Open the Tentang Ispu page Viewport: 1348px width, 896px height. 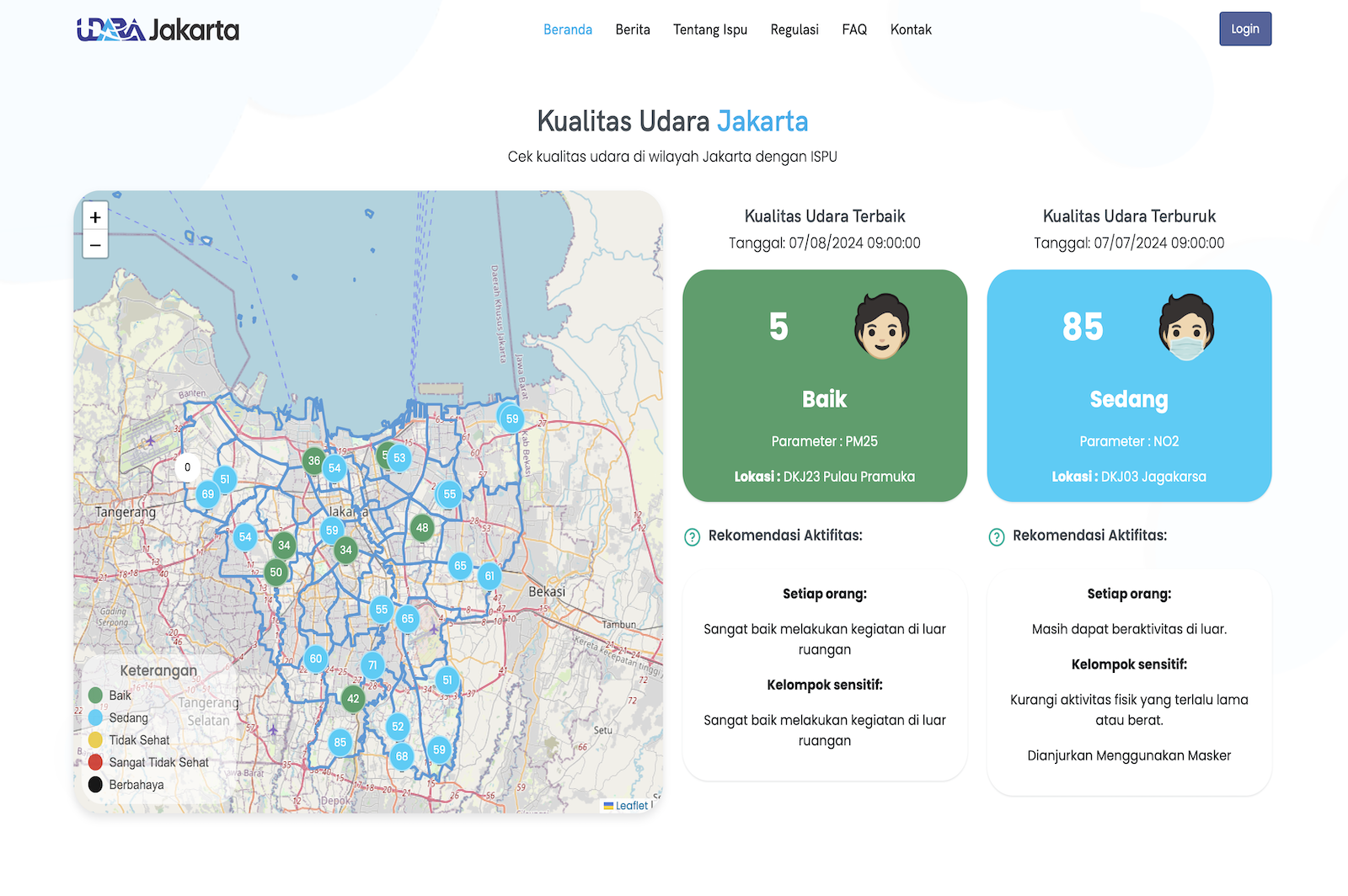[x=710, y=29]
